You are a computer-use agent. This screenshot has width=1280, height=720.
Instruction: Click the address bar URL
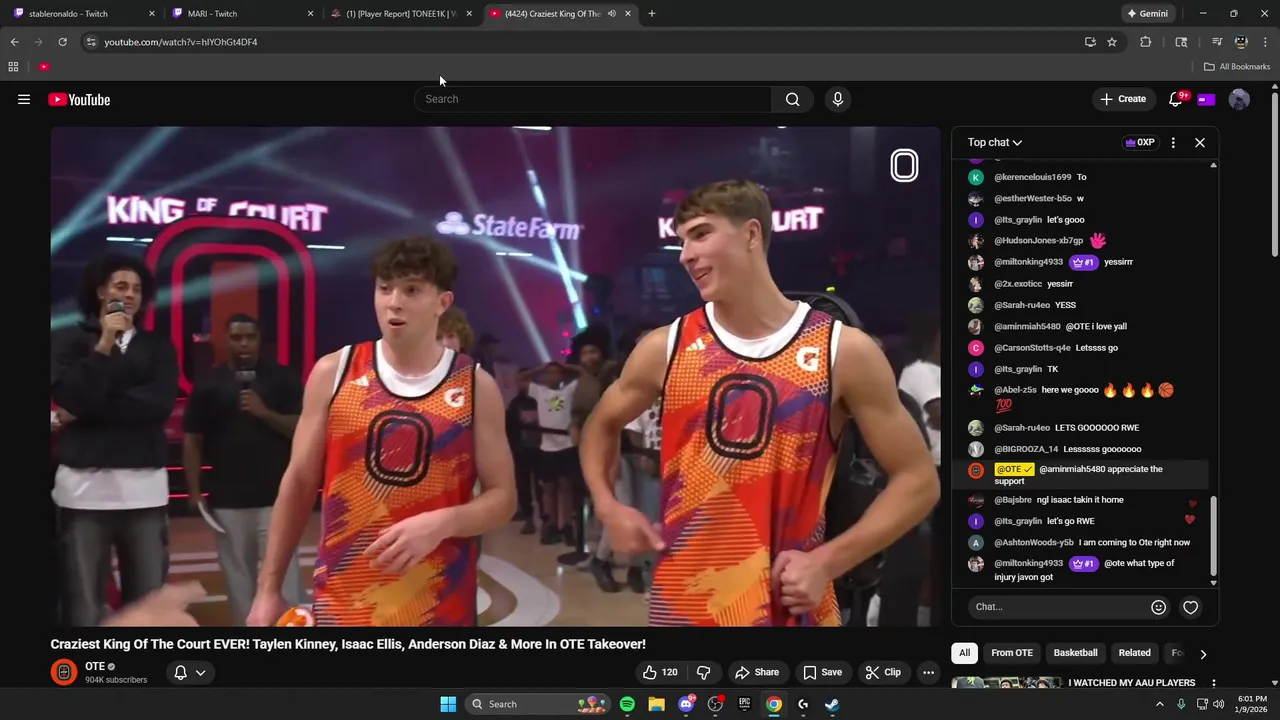[181, 42]
